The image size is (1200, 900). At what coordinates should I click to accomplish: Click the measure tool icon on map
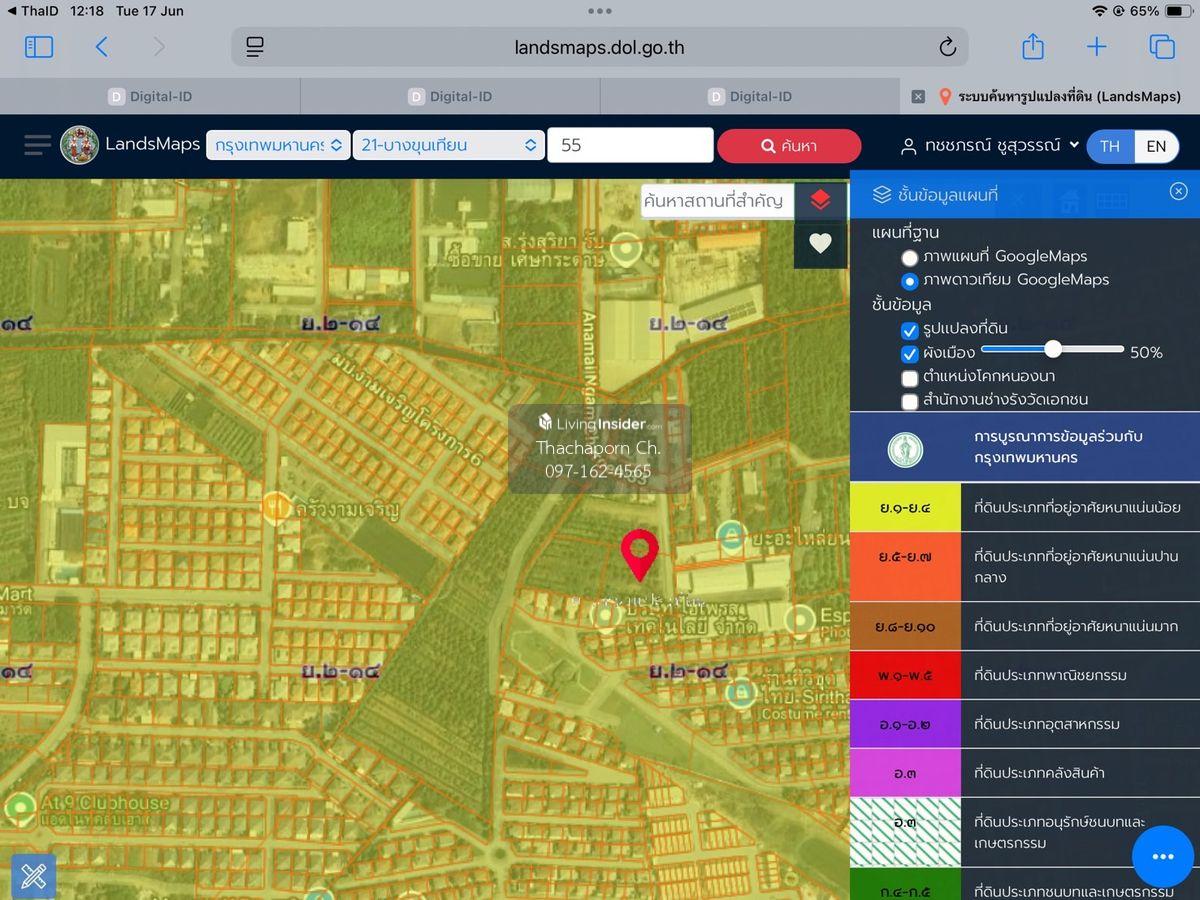coord(33,877)
